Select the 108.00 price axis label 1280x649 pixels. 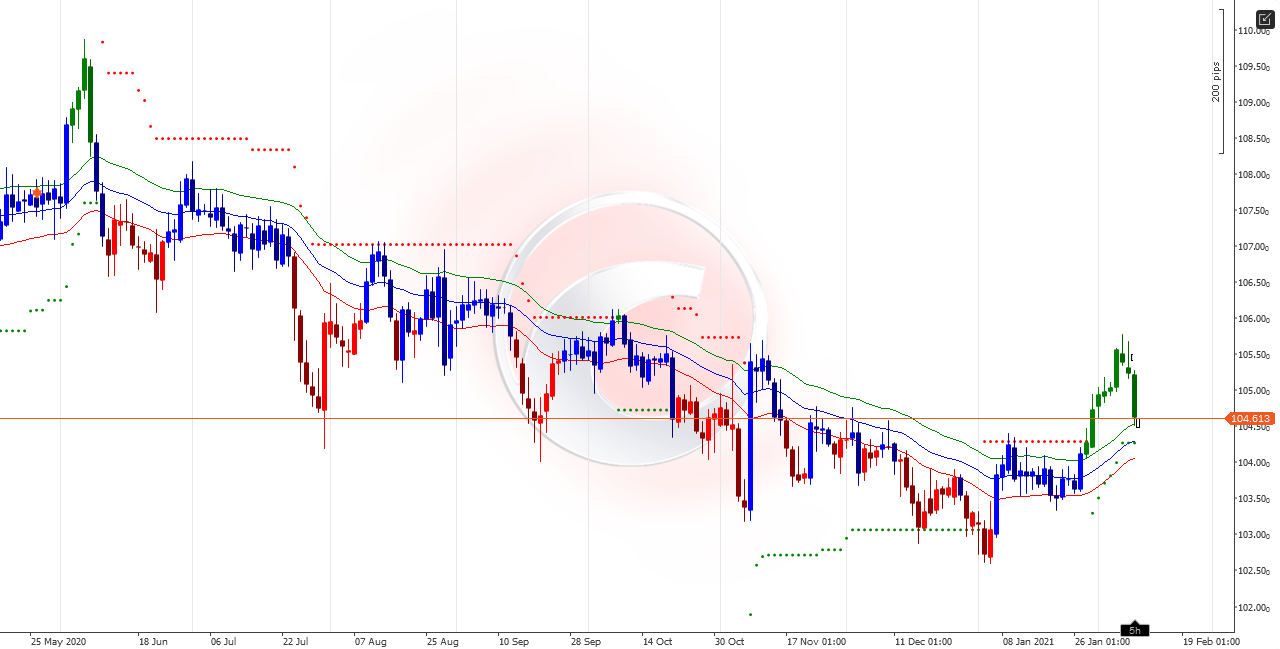tap(1255, 175)
